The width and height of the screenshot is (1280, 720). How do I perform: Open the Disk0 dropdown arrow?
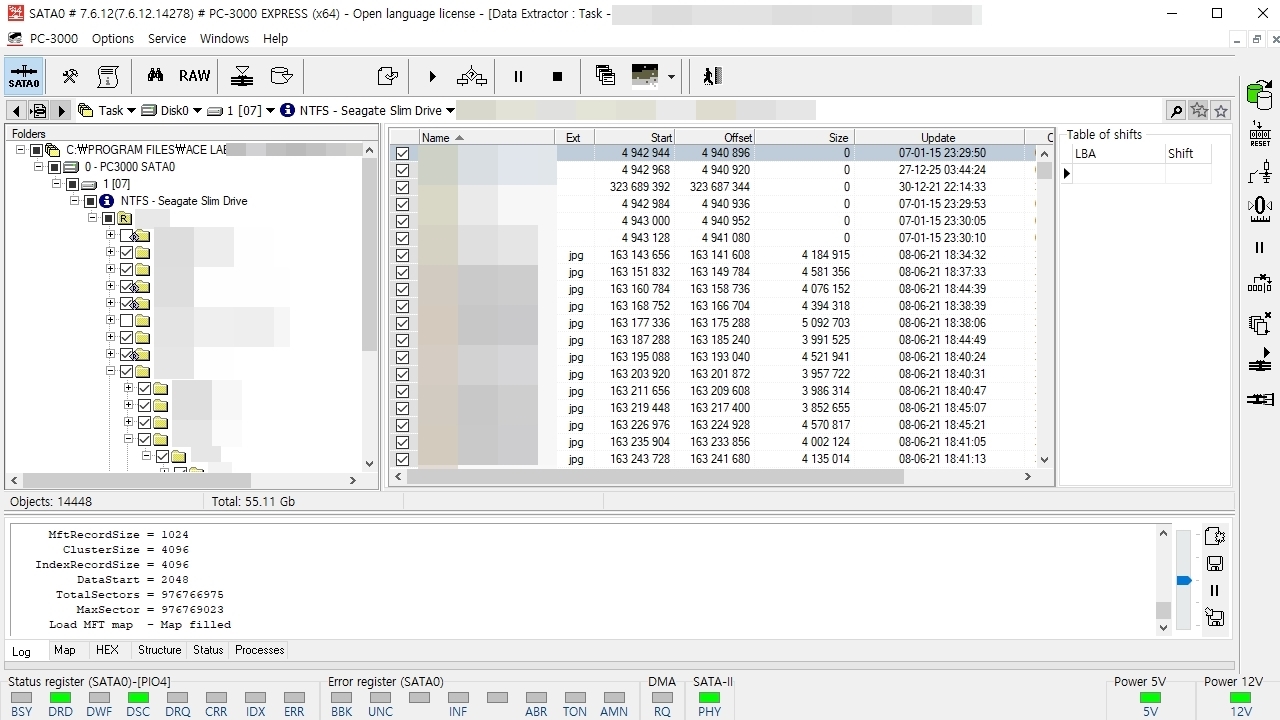(x=196, y=111)
